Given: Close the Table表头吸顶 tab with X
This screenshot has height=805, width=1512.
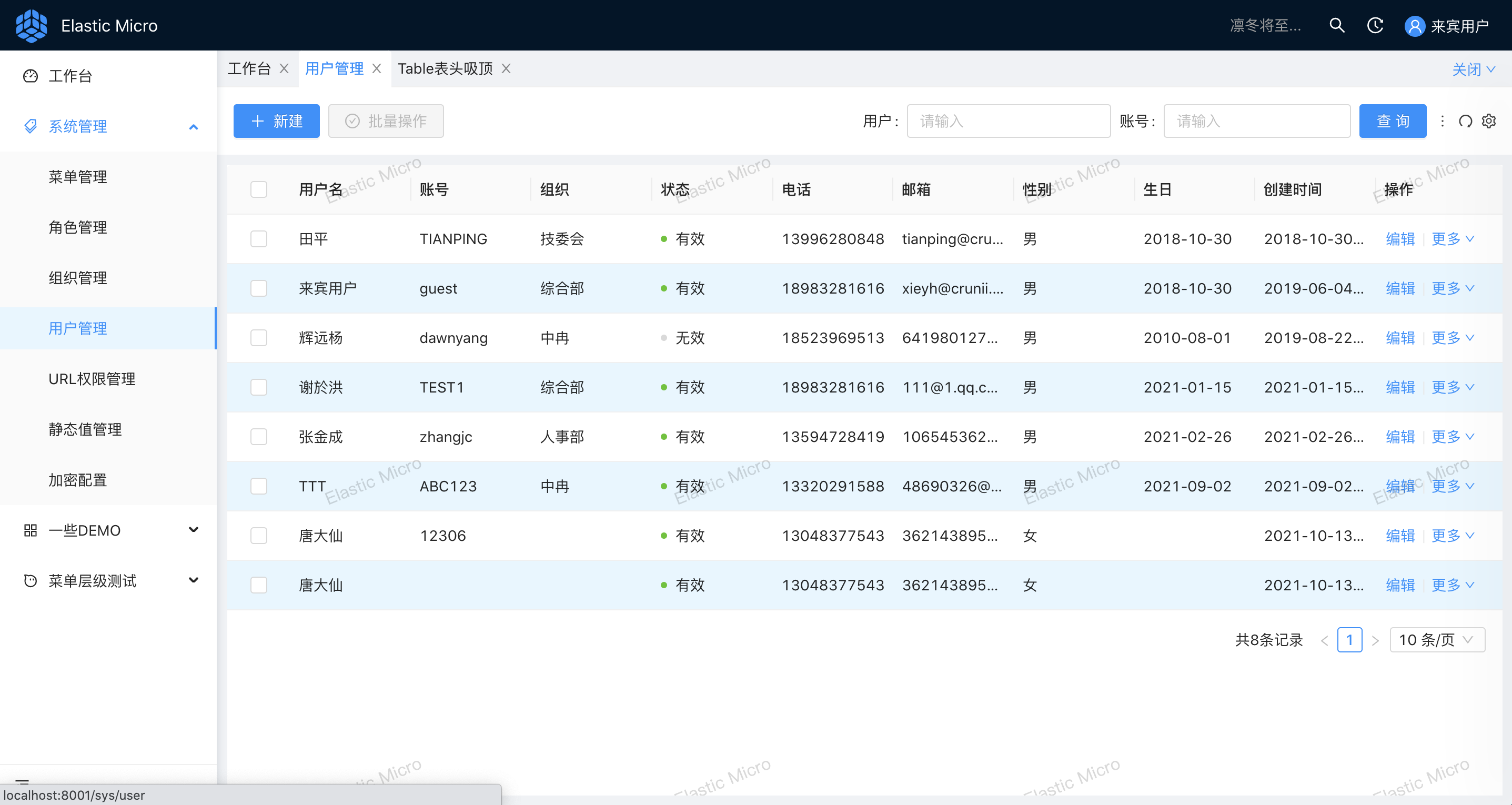Looking at the screenshot, I should pos(506,69).
